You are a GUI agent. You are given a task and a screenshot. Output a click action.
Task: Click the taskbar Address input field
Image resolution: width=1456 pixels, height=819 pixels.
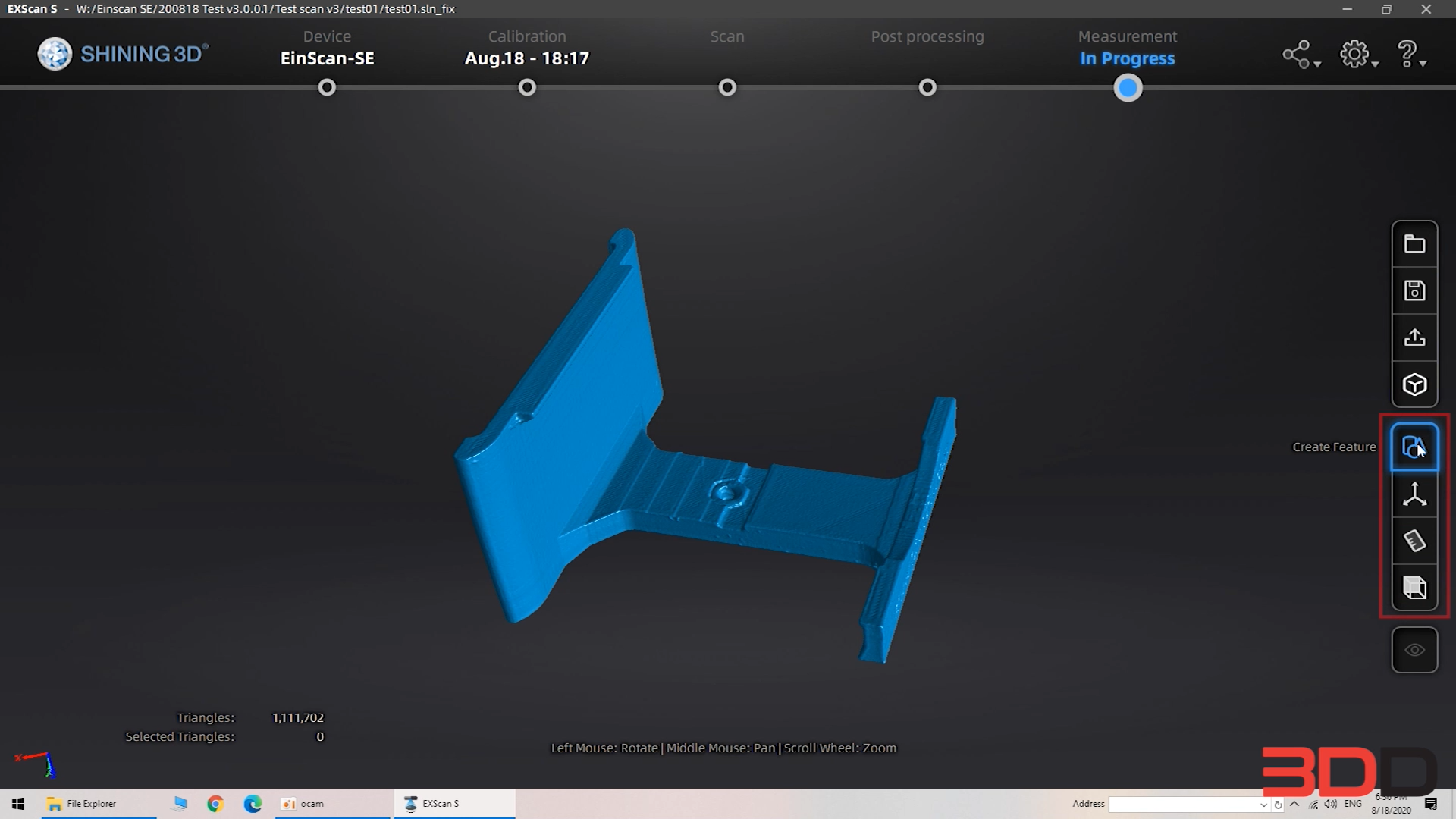pos(1188,805)
